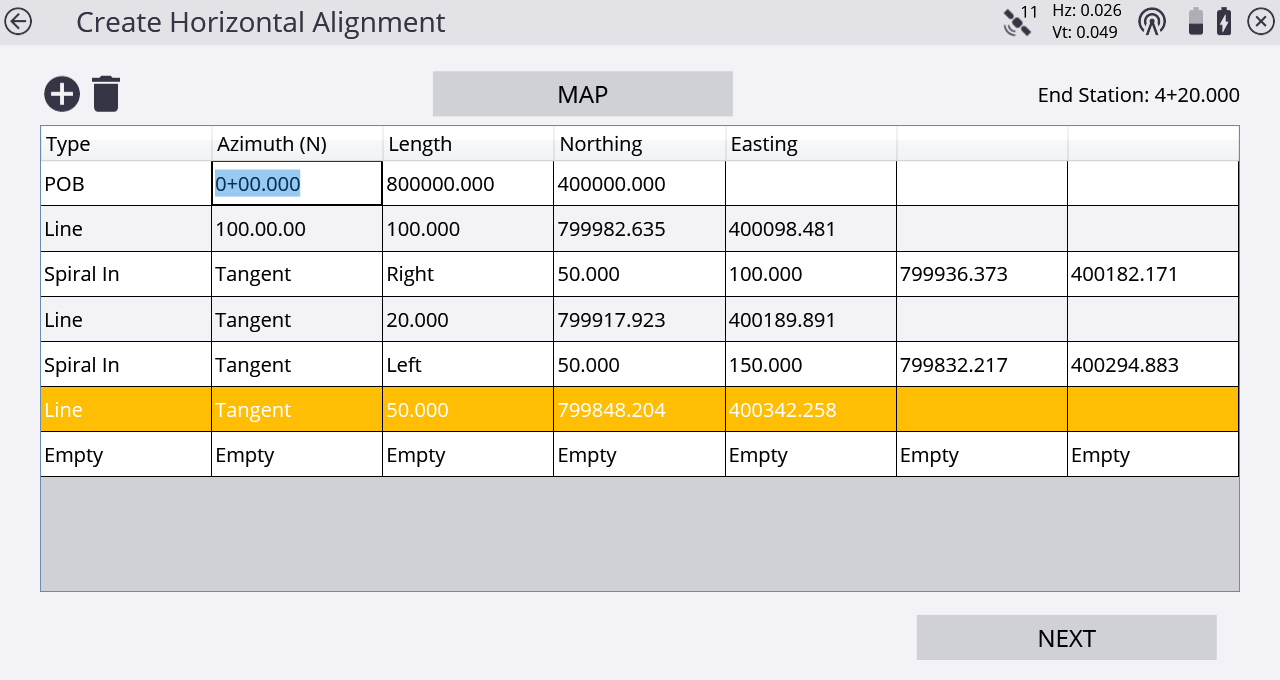Open the MAP view
The height and width of the screenshot is (680, 1280).
coord(582,94)
